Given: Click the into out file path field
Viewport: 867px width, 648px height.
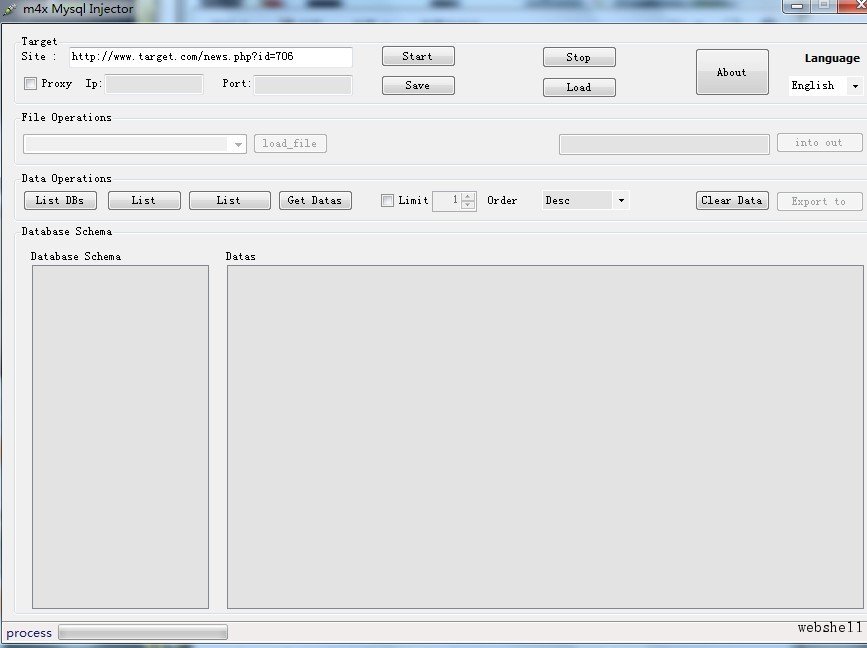Looking at the screenshot, I should point(664,144).
